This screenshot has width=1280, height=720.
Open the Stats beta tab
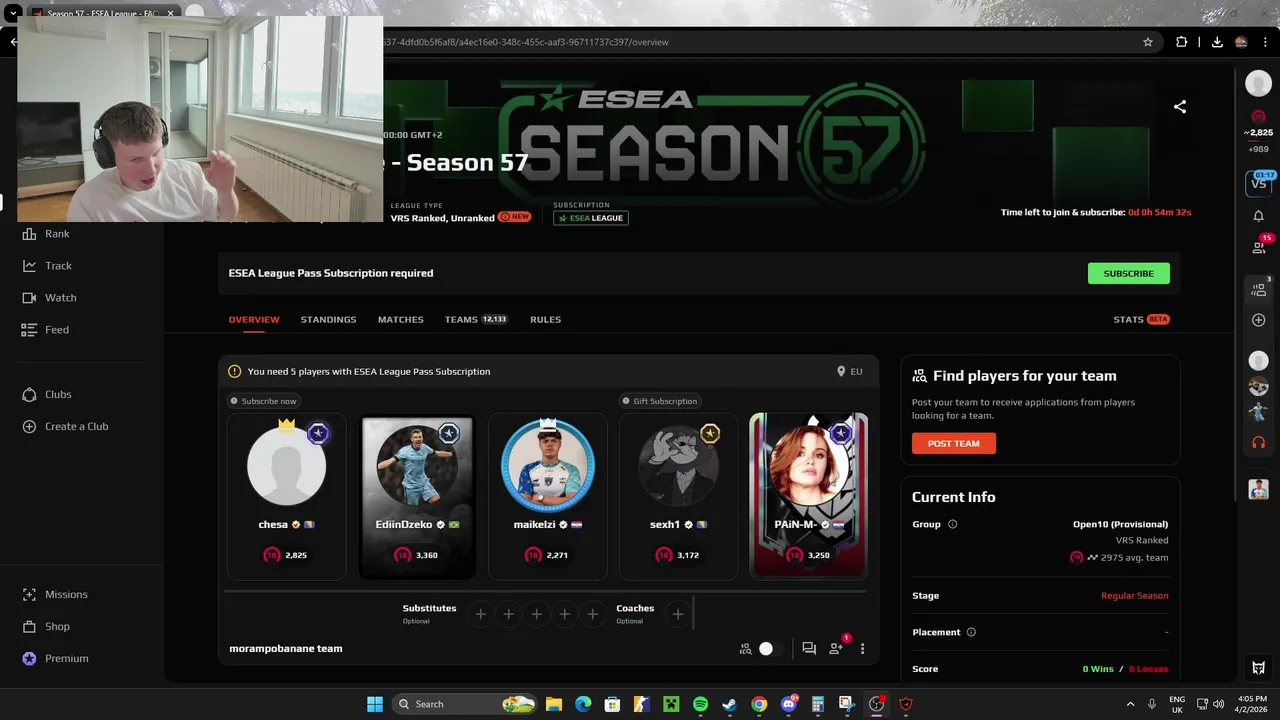[1141, 319]
